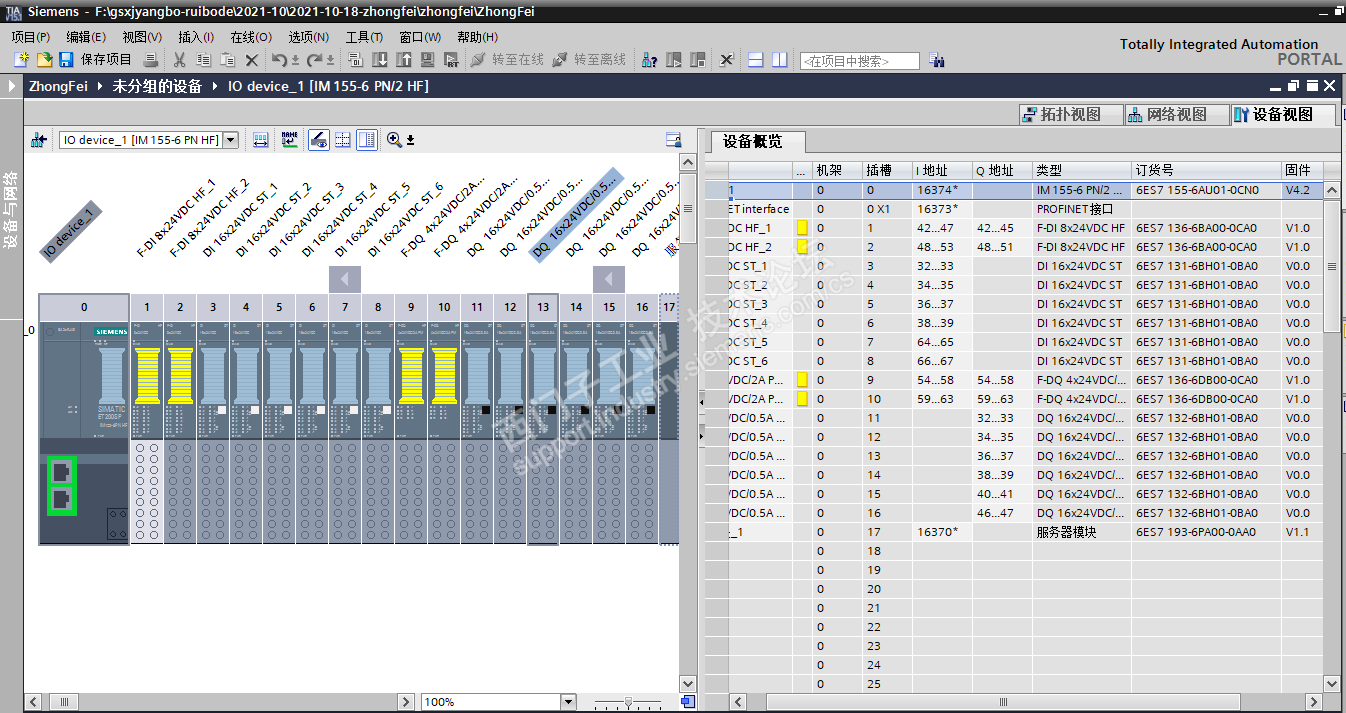The image size is (1346, 713).
Task: Click the search in project input field
Action: click(859, 61)
